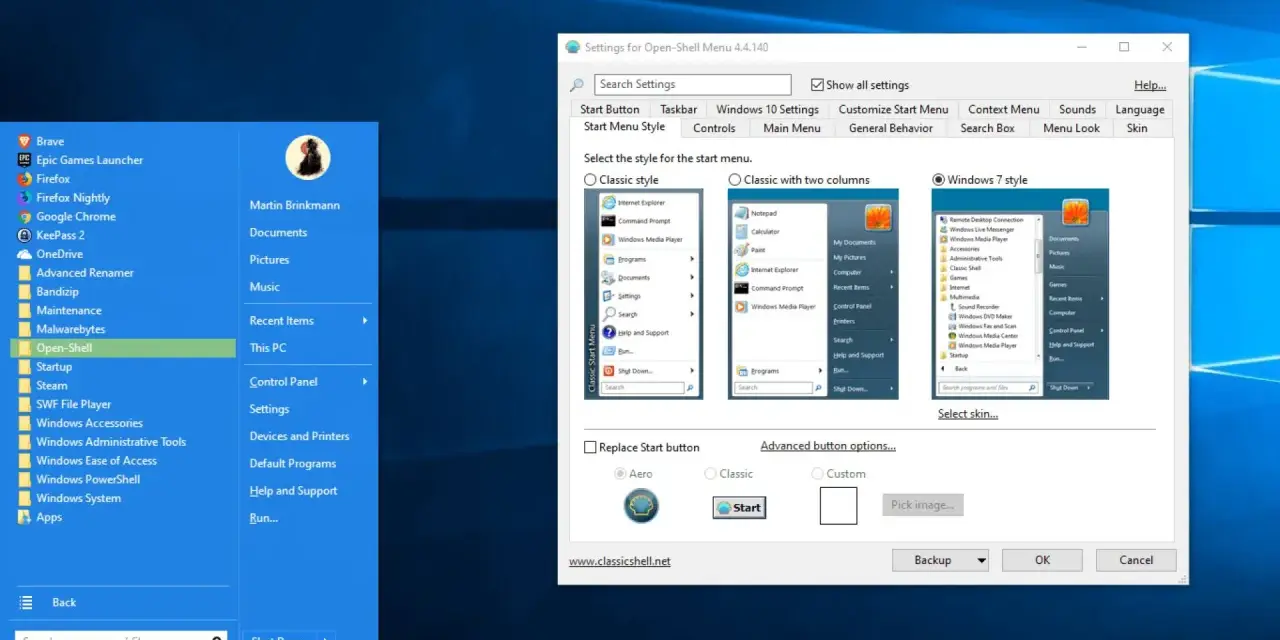Click the Firefox icon in program list
Image resolution: width=1280 pixels, height=640 pixels.
[x=25, y=179]
